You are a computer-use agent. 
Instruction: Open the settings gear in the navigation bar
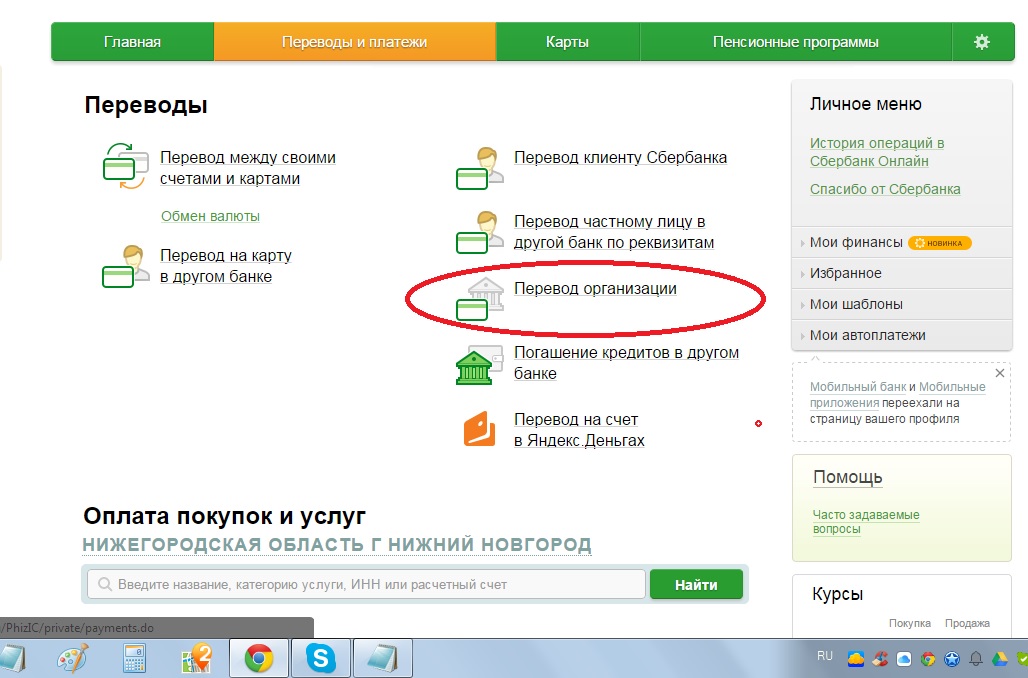pos(981,42)
